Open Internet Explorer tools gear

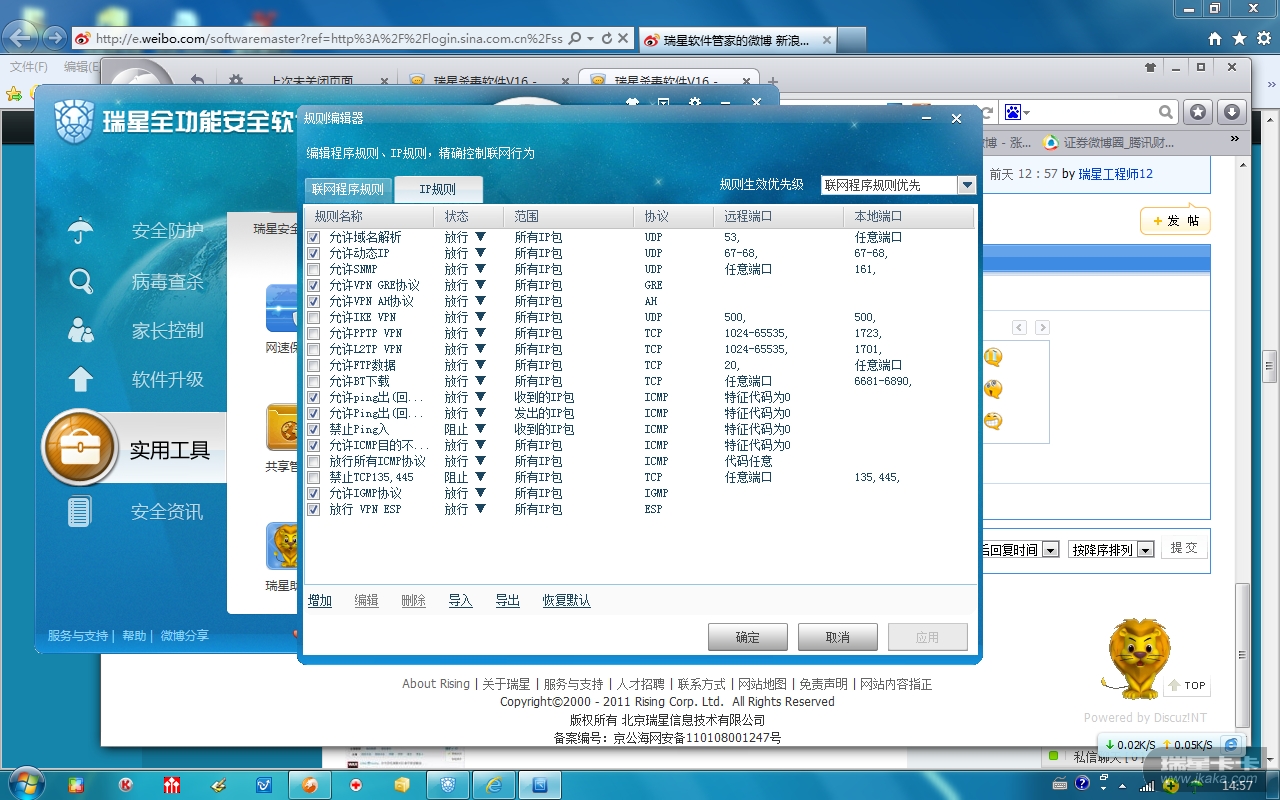click(x=1262, y=39)
